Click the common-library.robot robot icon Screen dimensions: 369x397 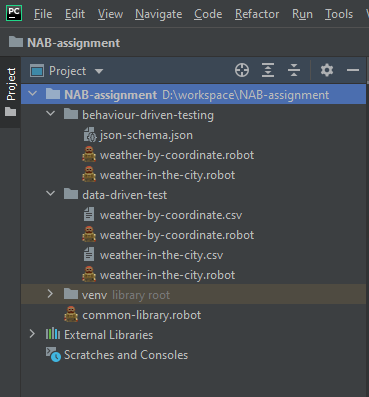point(71,314)
